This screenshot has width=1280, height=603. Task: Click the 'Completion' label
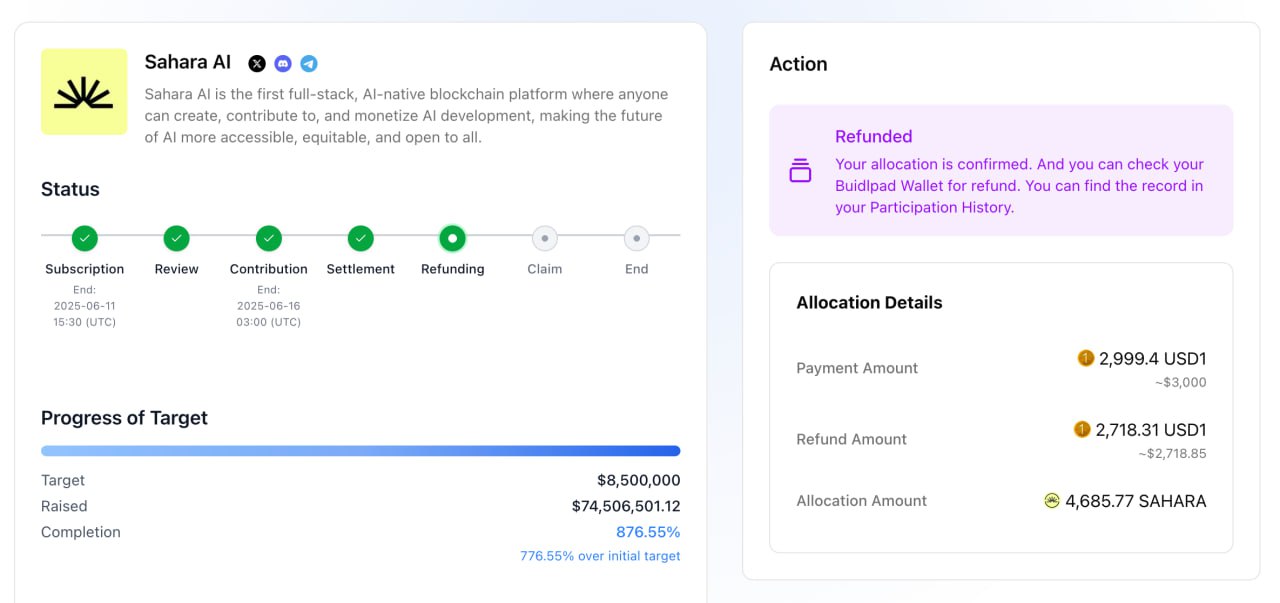(x=81, y=532)
